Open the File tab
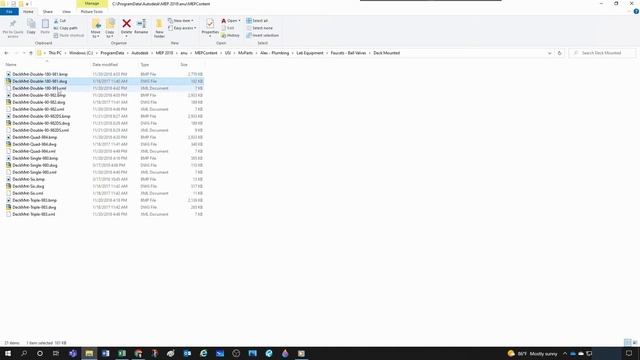 click(9, 11)
